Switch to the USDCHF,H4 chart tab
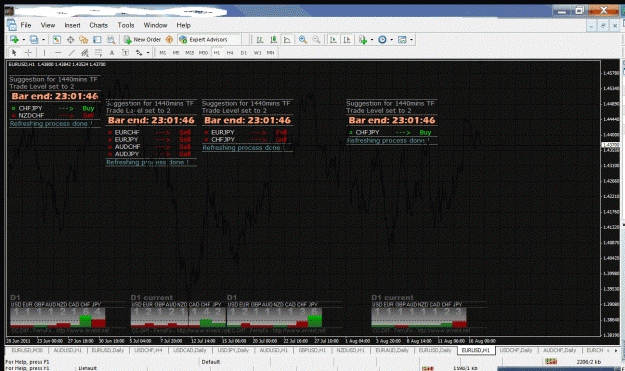 [148, 350]
